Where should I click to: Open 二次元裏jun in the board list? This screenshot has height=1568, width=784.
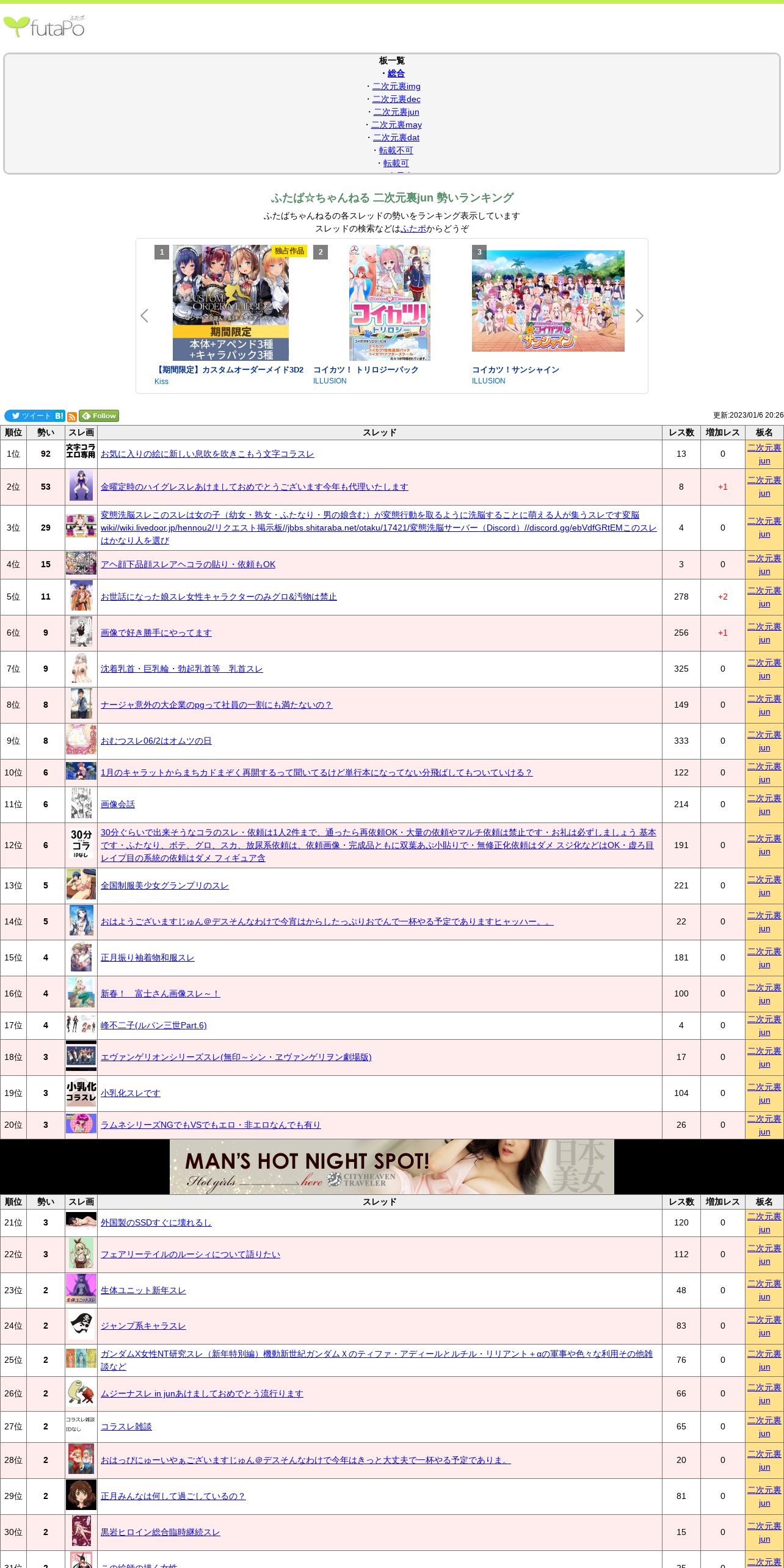[x=396, y=112]
